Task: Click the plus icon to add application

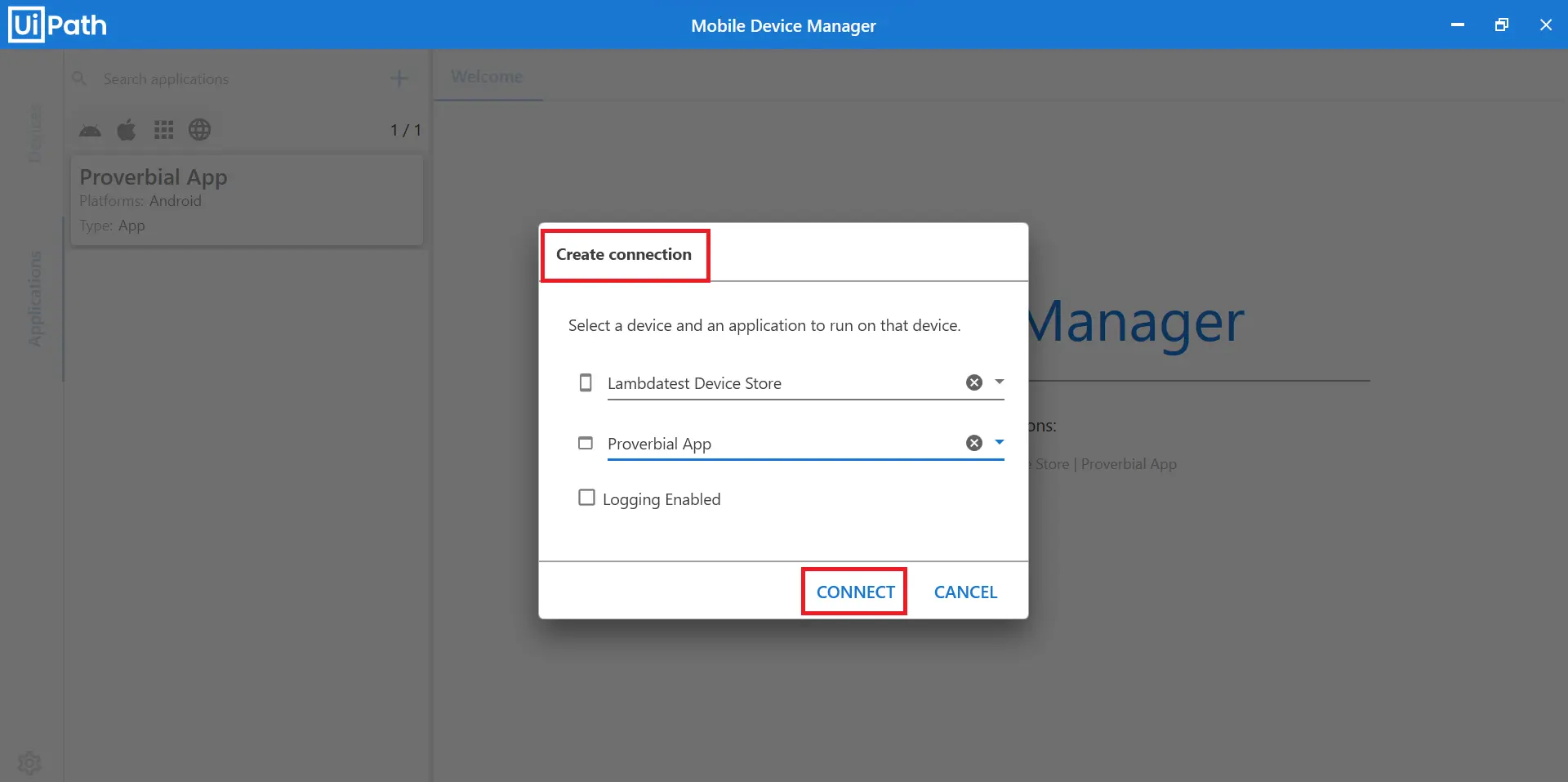Action: coord(399,78)
